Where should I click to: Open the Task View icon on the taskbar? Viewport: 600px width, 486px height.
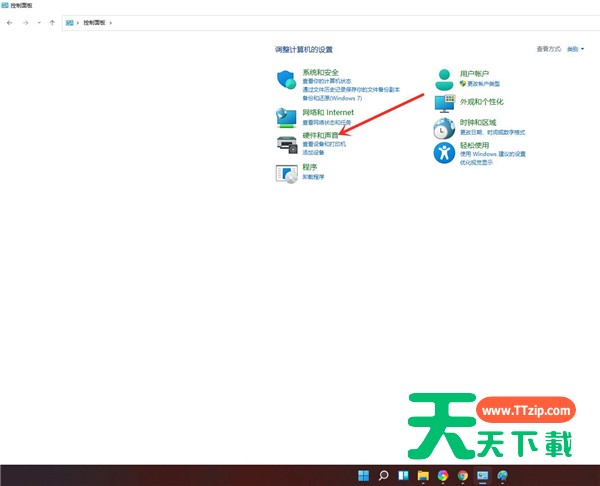click(403, 475)
